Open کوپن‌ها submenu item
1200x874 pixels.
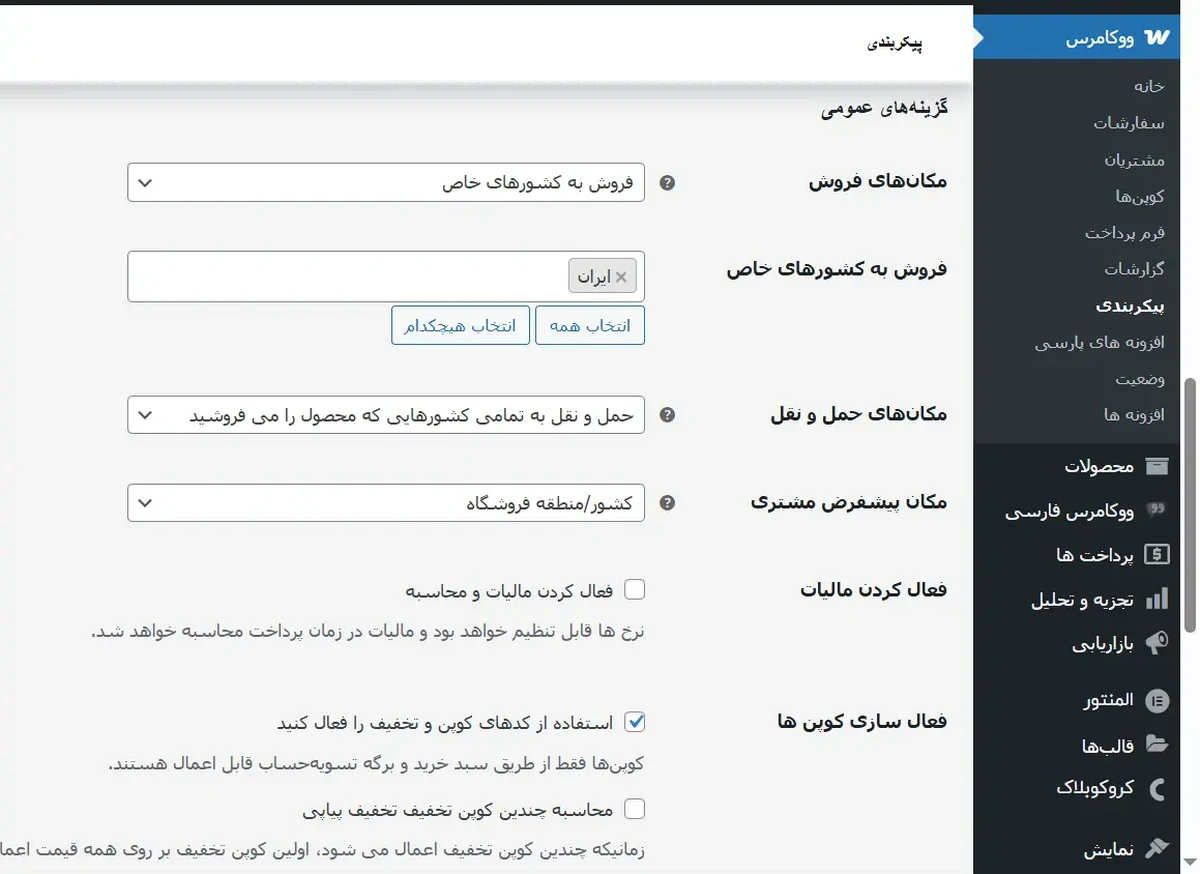1141,196
